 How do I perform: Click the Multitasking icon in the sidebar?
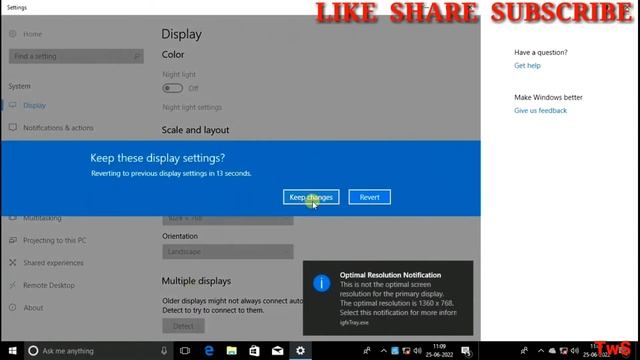click(x=13, y=219)
